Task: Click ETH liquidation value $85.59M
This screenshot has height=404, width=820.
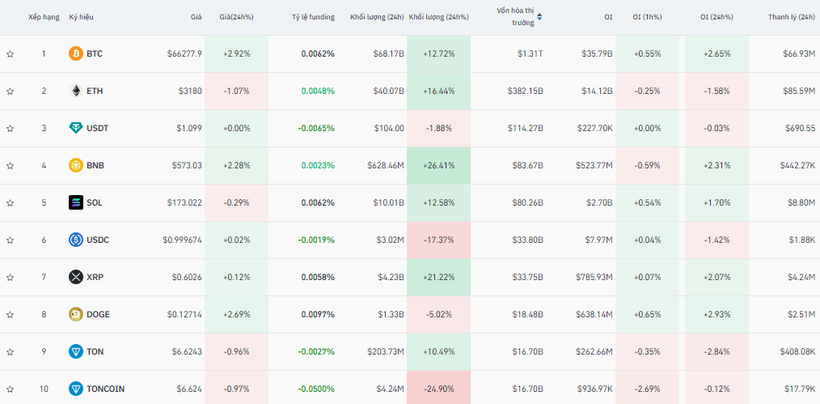Action: coord(800,91)
